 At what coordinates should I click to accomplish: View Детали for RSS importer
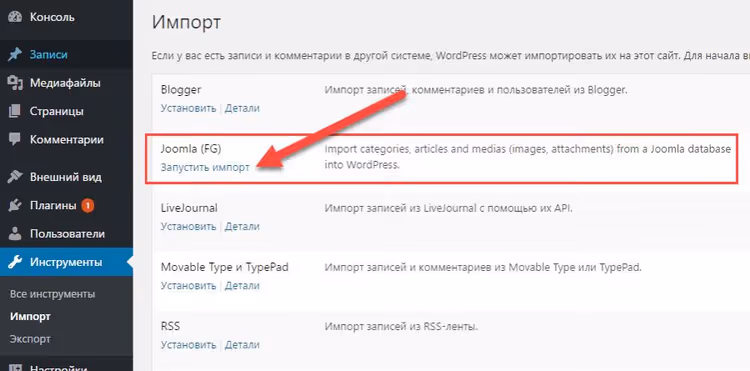click(243, 345)
